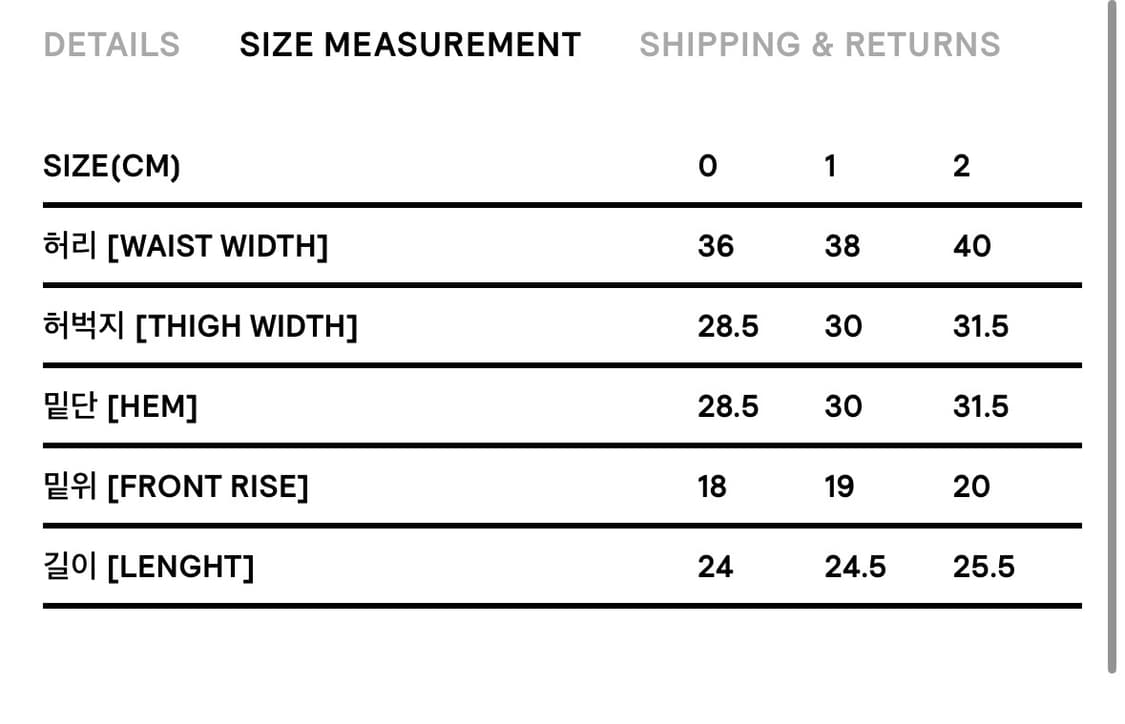Screen dimensions: 1125x724
Task: Click front rise value 19
Action: click(839, 487)
